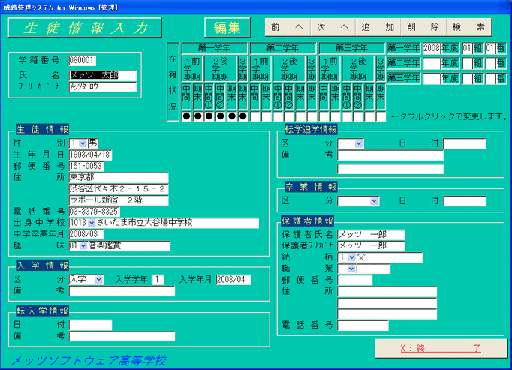Viewport: 512px width, 370px height.
Task: Click the 転入学情報 備考 field
Action: point(122,336)
